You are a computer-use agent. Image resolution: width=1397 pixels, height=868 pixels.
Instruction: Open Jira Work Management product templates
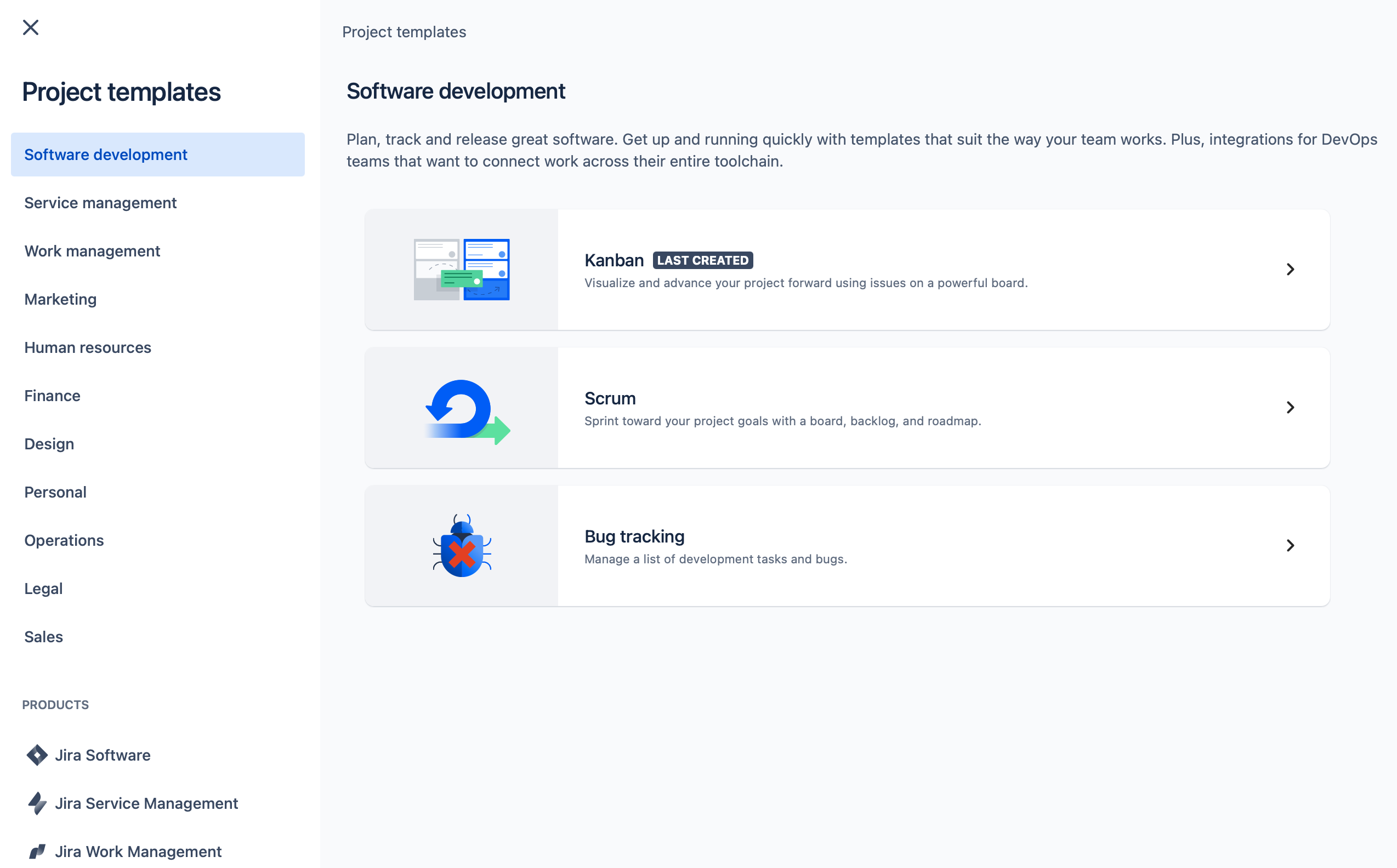pos(157,852)
